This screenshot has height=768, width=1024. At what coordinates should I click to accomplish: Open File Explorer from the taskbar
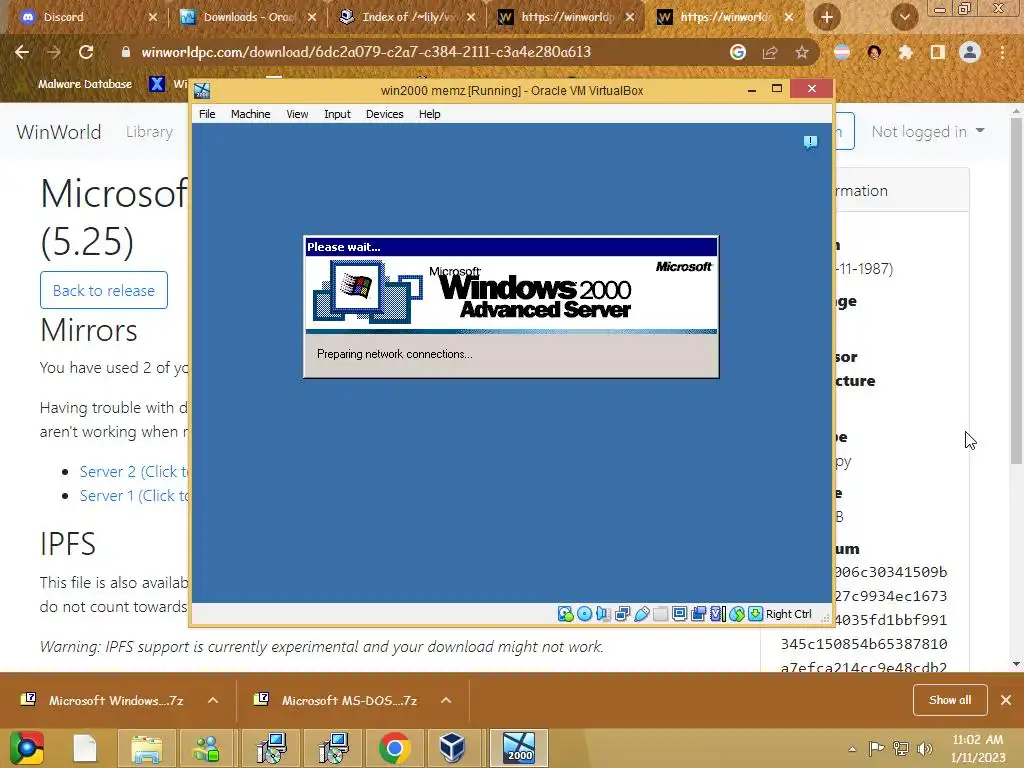147,748
